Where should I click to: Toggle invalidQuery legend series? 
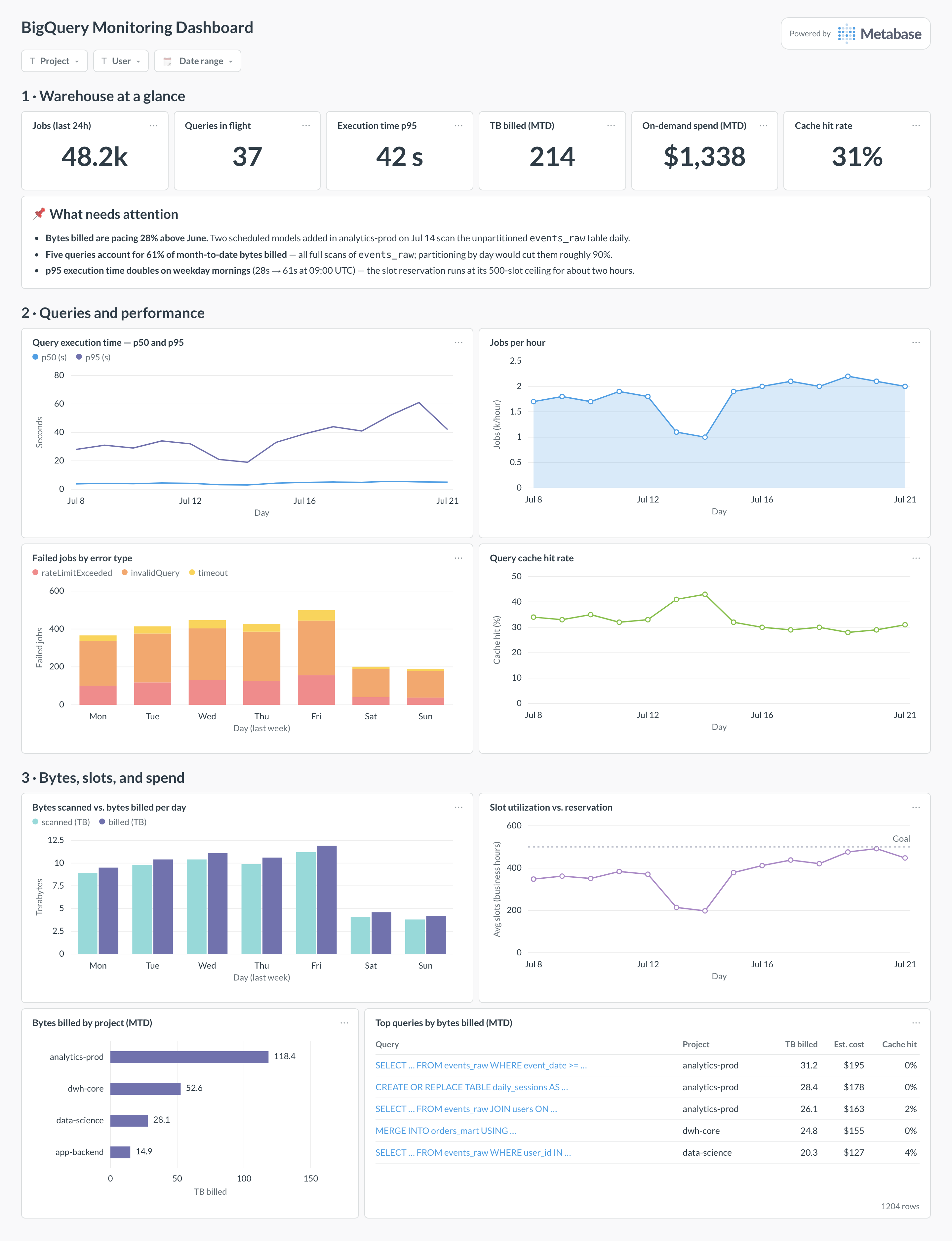click(150, 573)
